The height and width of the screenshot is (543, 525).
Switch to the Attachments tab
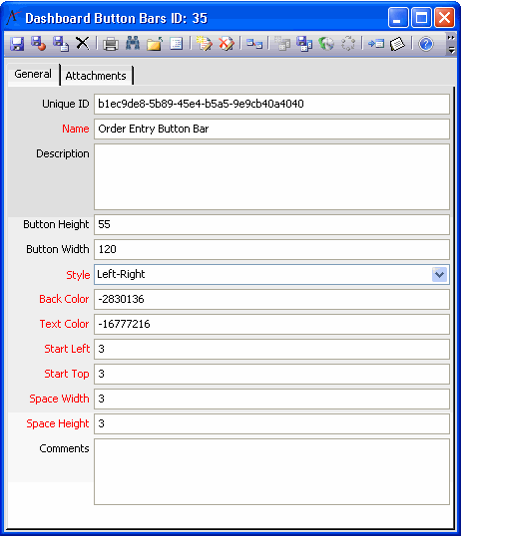[96, 76]
